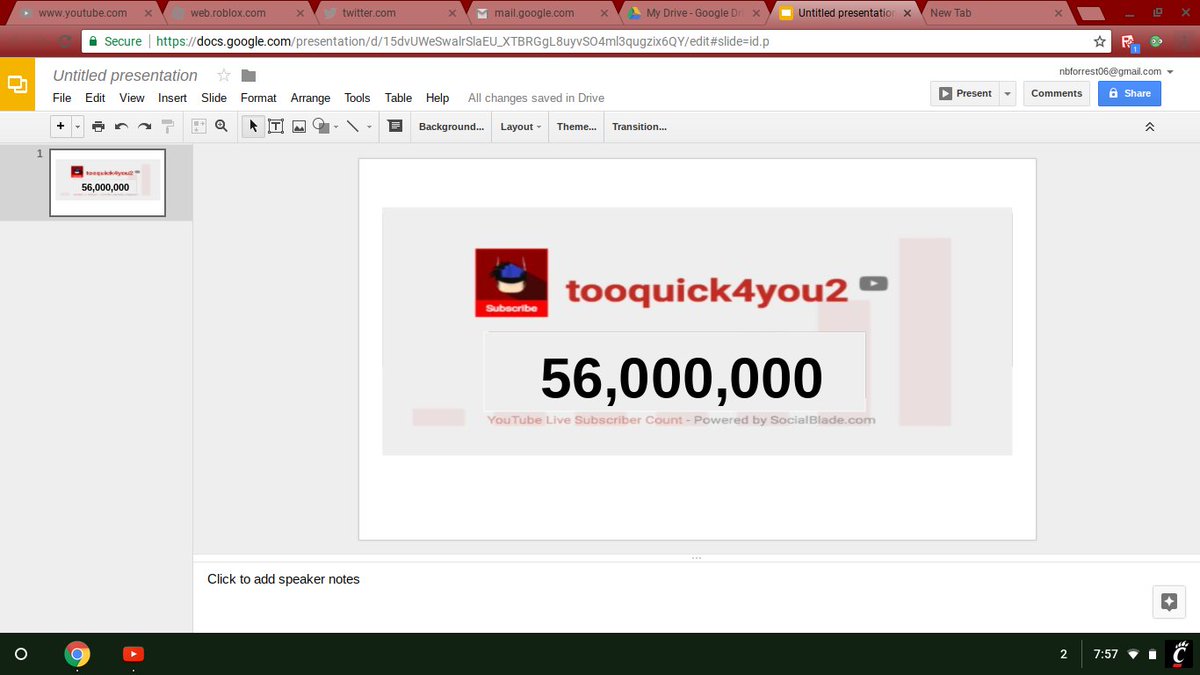Open the Layout dropdown
The width and height of the screenshot is (1200, 675).
click(521, 127)
